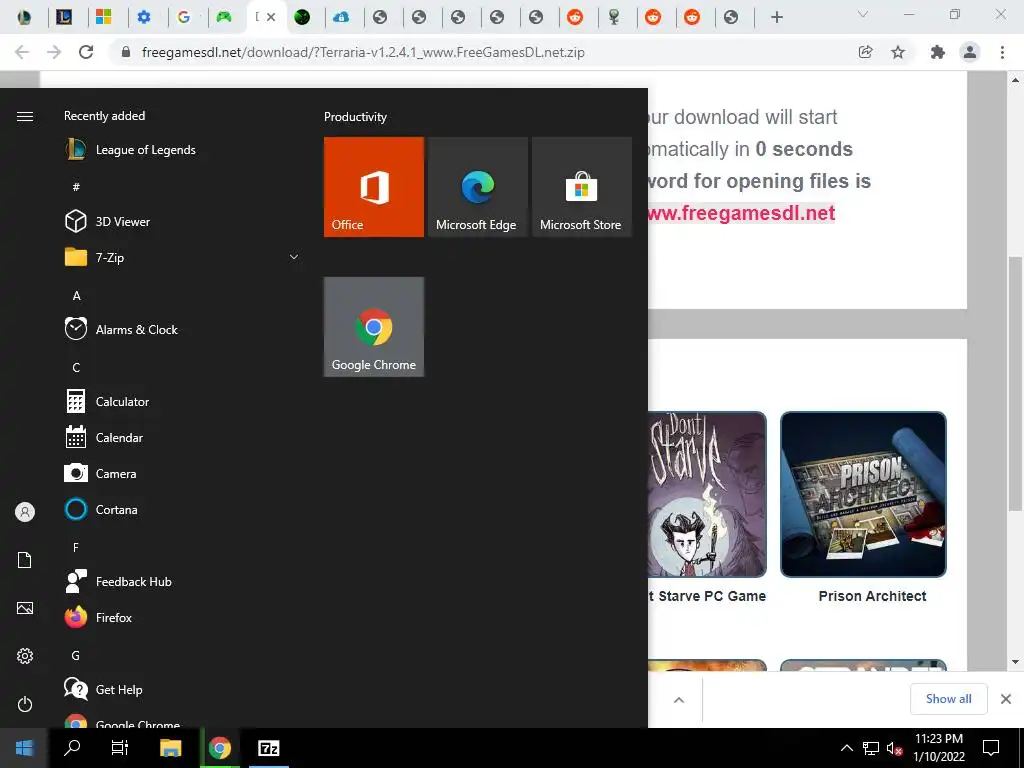The width and height of the screenshot is (1024, 768).
Task: Switch to the Google tab
Action: point(184,17)
